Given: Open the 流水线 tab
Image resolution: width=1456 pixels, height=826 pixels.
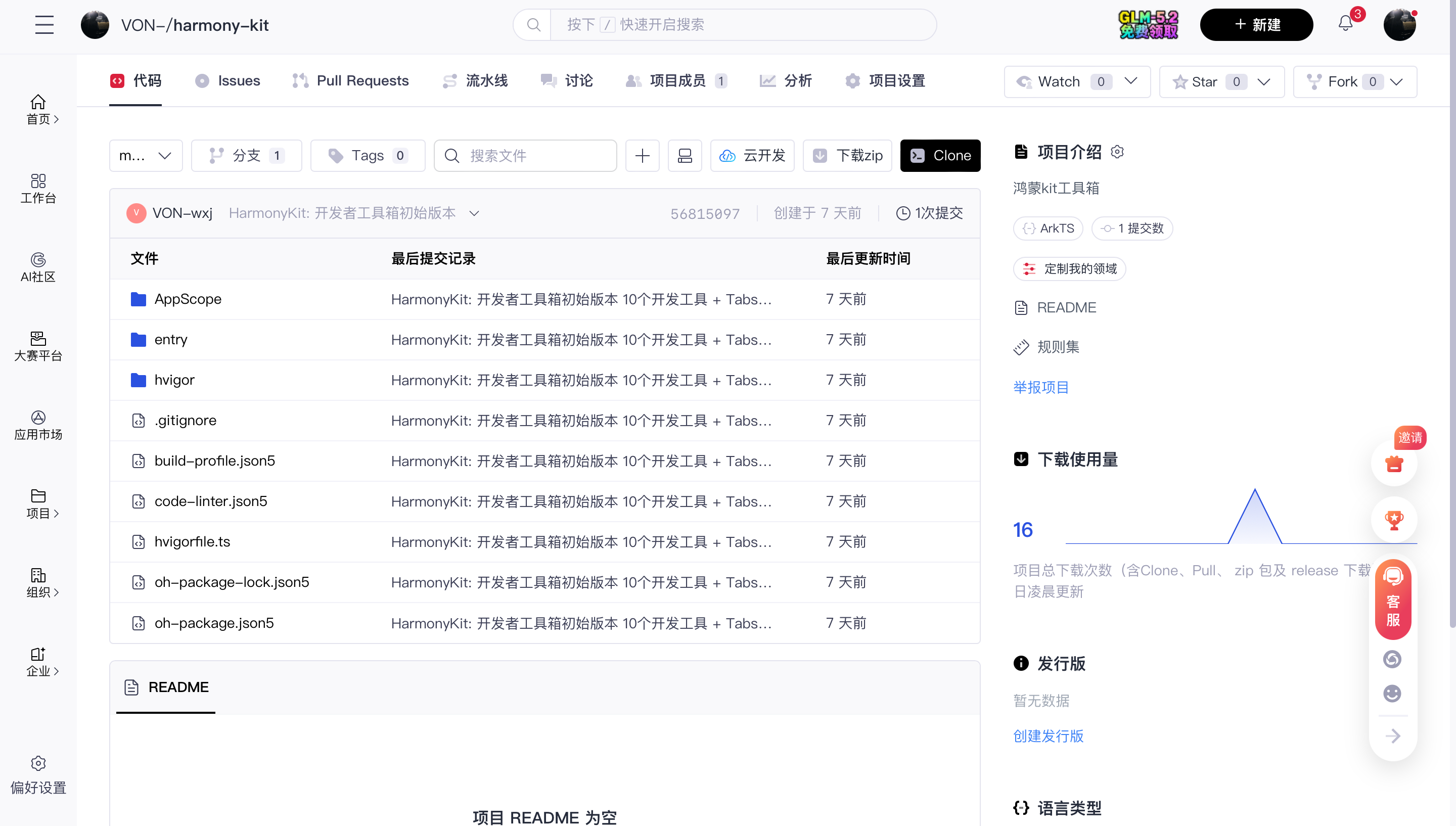Looking at the screenshot, I should tap(475, 80).
